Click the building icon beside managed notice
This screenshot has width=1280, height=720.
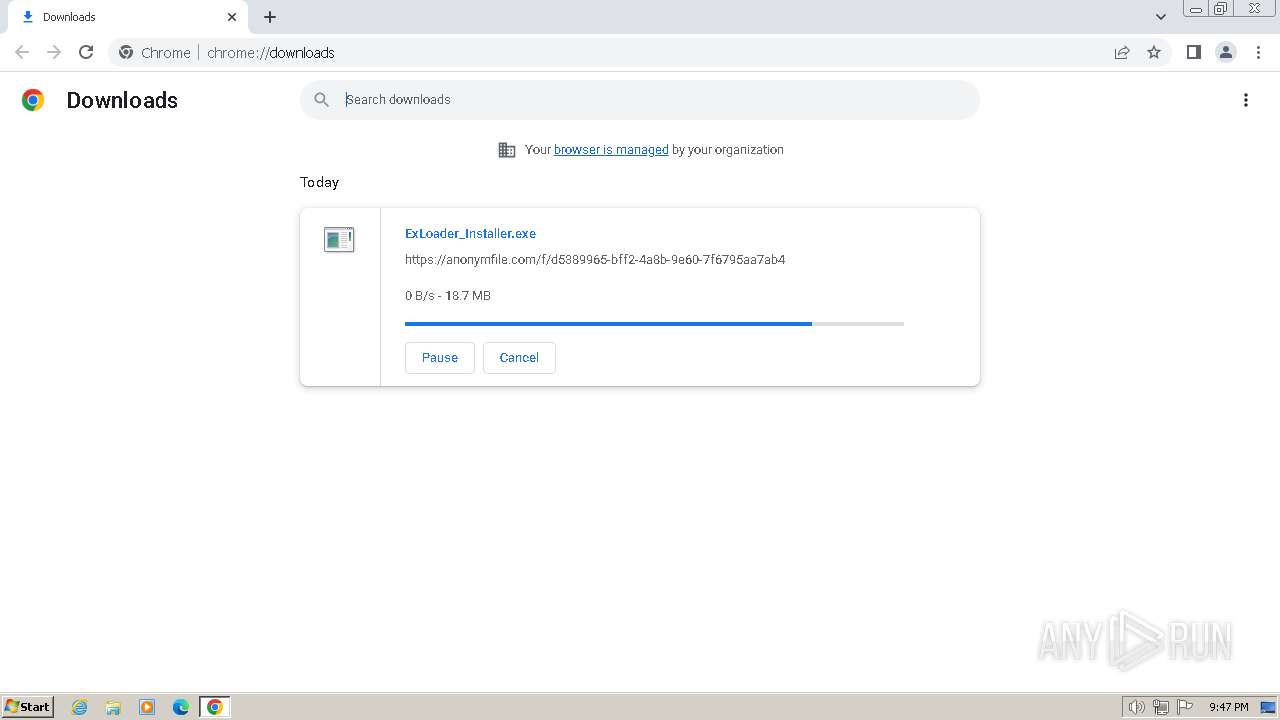[507, 150]
